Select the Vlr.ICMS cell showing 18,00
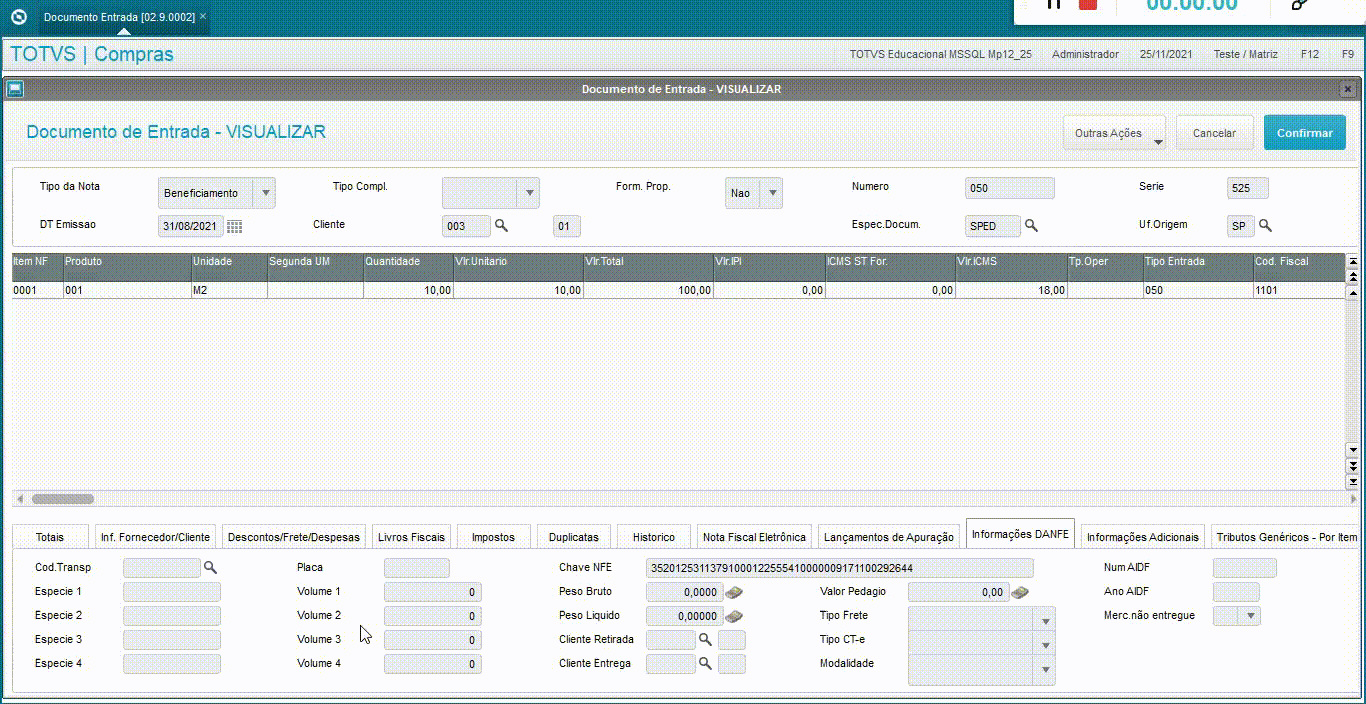1366x704 pixels. click(1010, 290)
